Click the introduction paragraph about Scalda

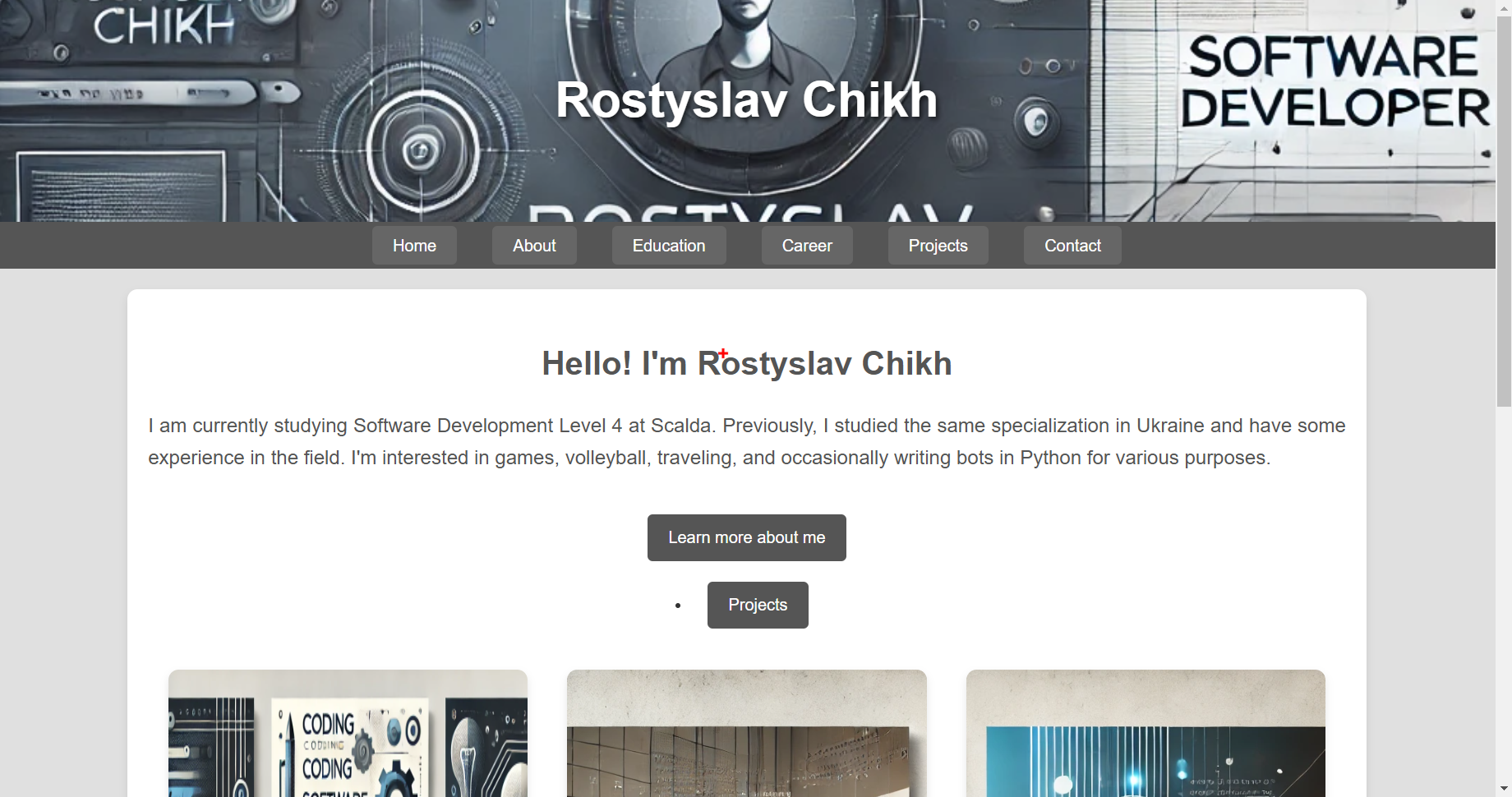point(747,441)
